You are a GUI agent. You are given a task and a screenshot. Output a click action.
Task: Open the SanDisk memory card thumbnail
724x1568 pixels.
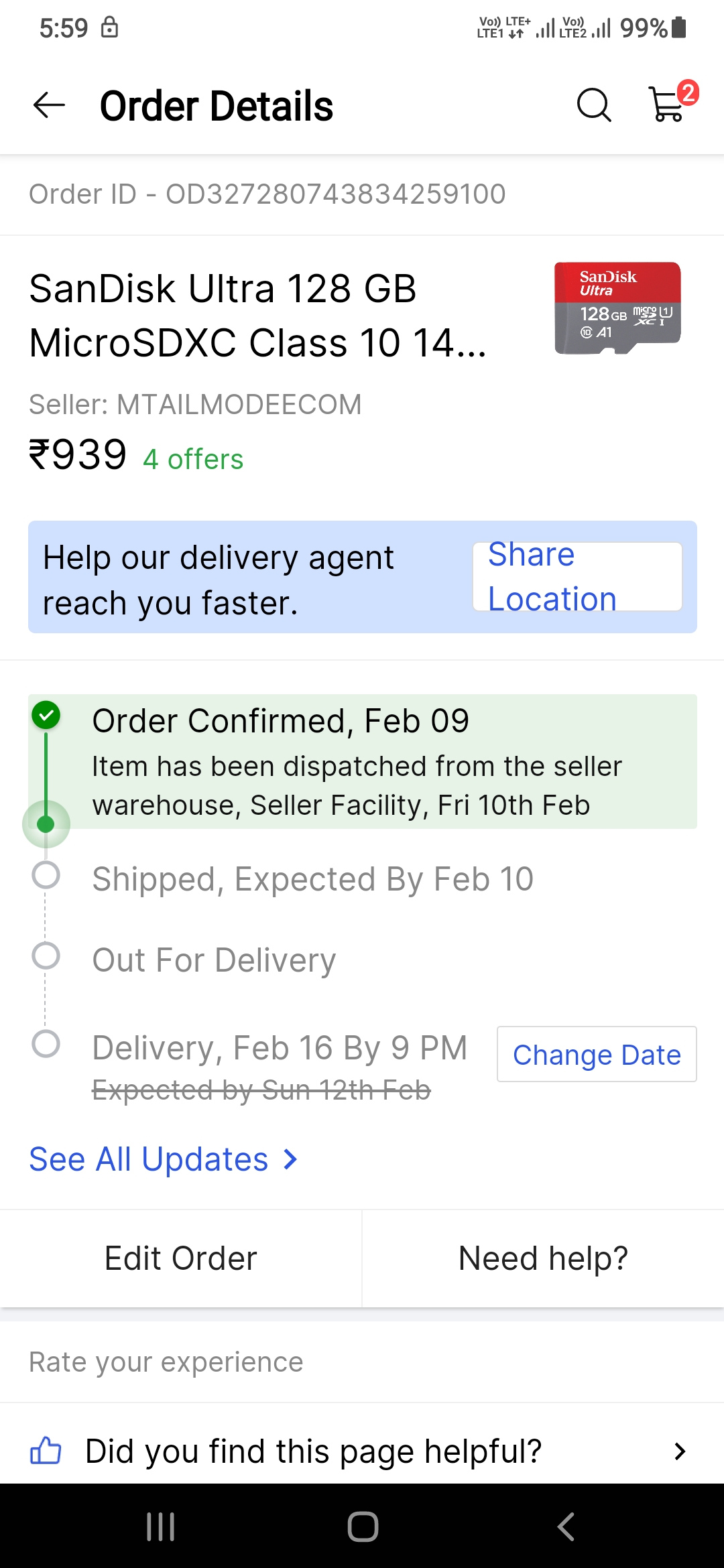click(617, 308)
